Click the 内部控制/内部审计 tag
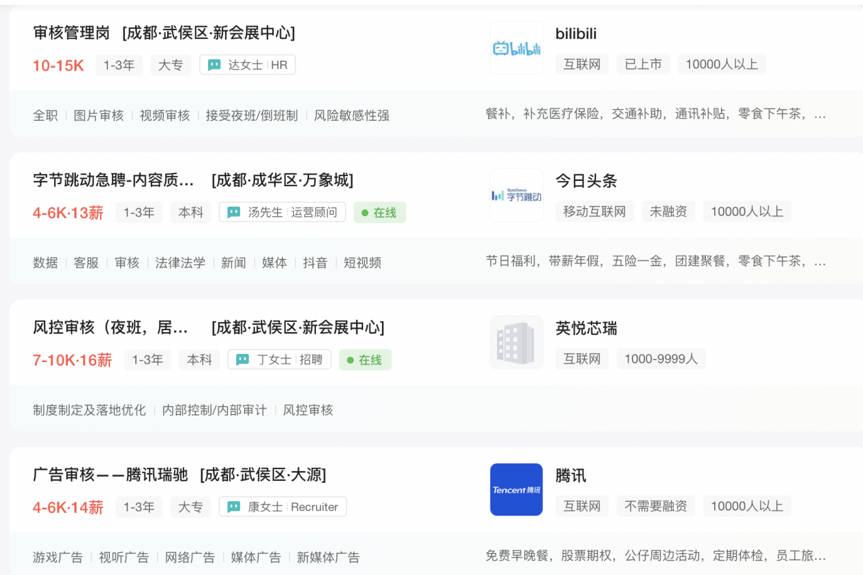Screen dimensions: 863x575 click(215, 410)
